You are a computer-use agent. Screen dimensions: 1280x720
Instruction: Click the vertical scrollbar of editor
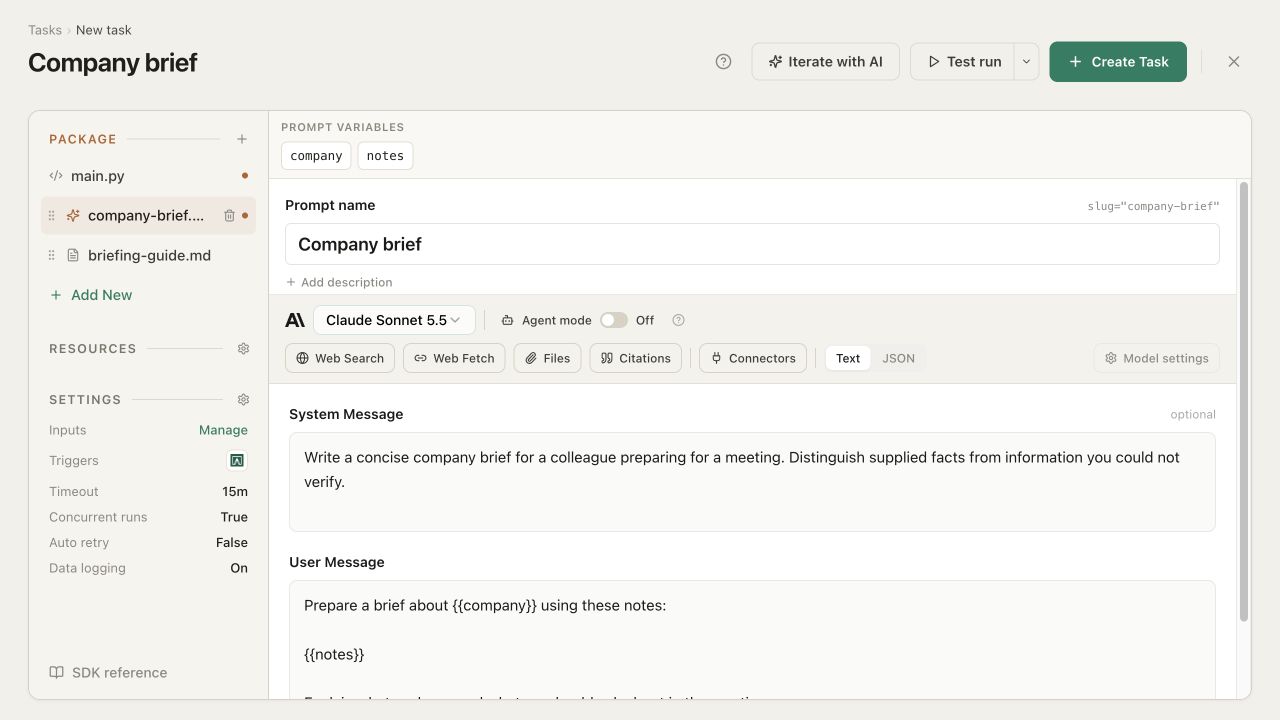pyautogui.click(x=1244, y=400)
